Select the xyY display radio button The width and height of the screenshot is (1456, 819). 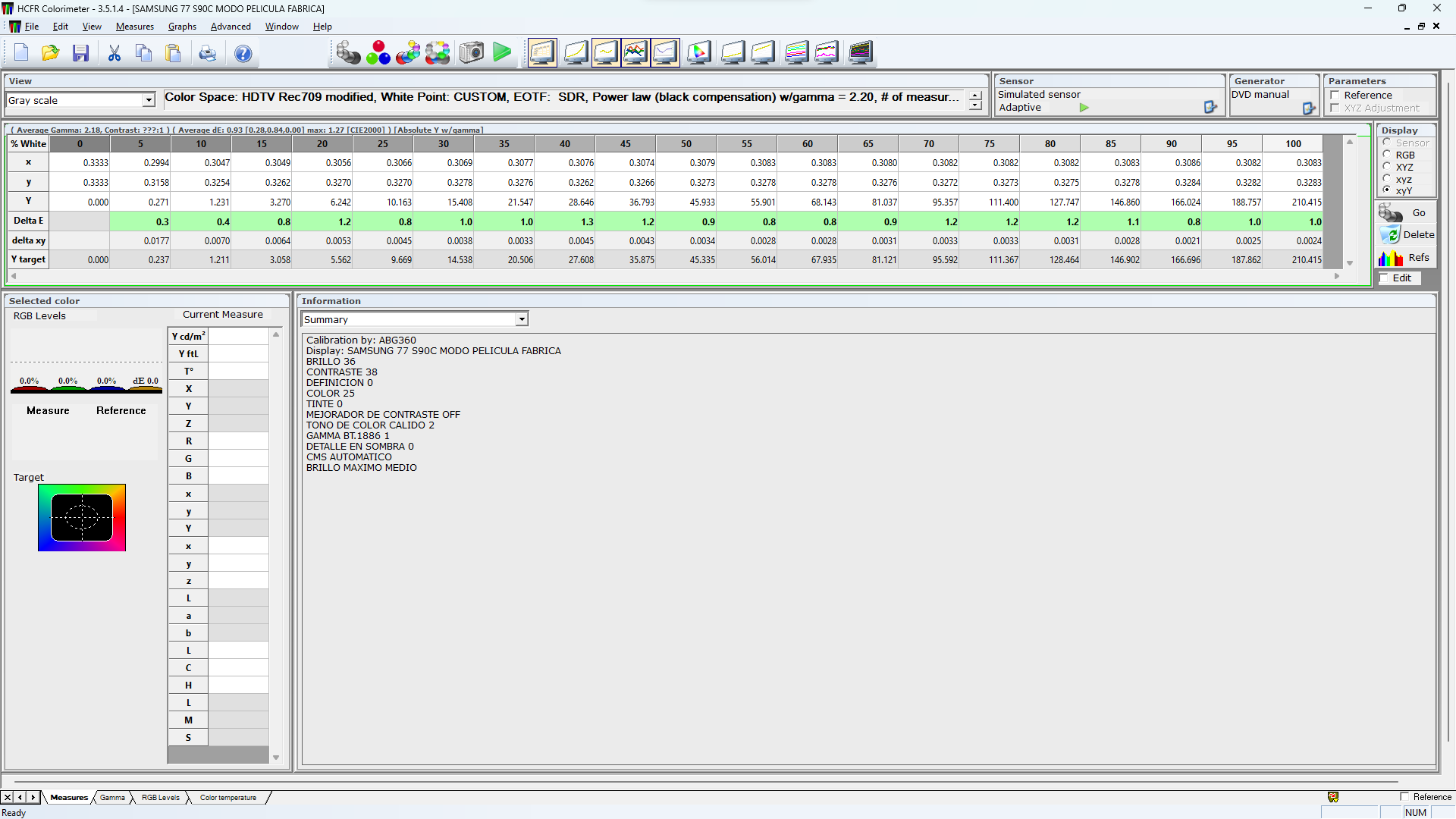1387,190
